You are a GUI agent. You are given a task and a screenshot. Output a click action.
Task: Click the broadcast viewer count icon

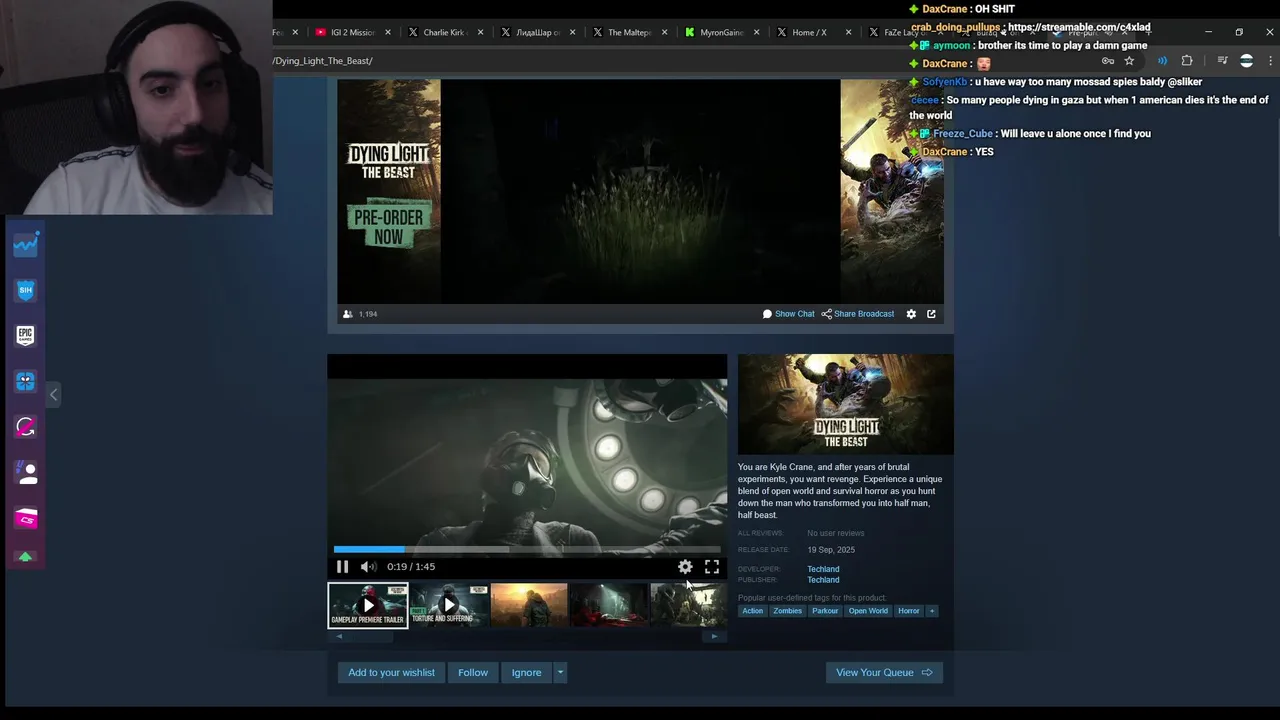click(x=348, y=314)
